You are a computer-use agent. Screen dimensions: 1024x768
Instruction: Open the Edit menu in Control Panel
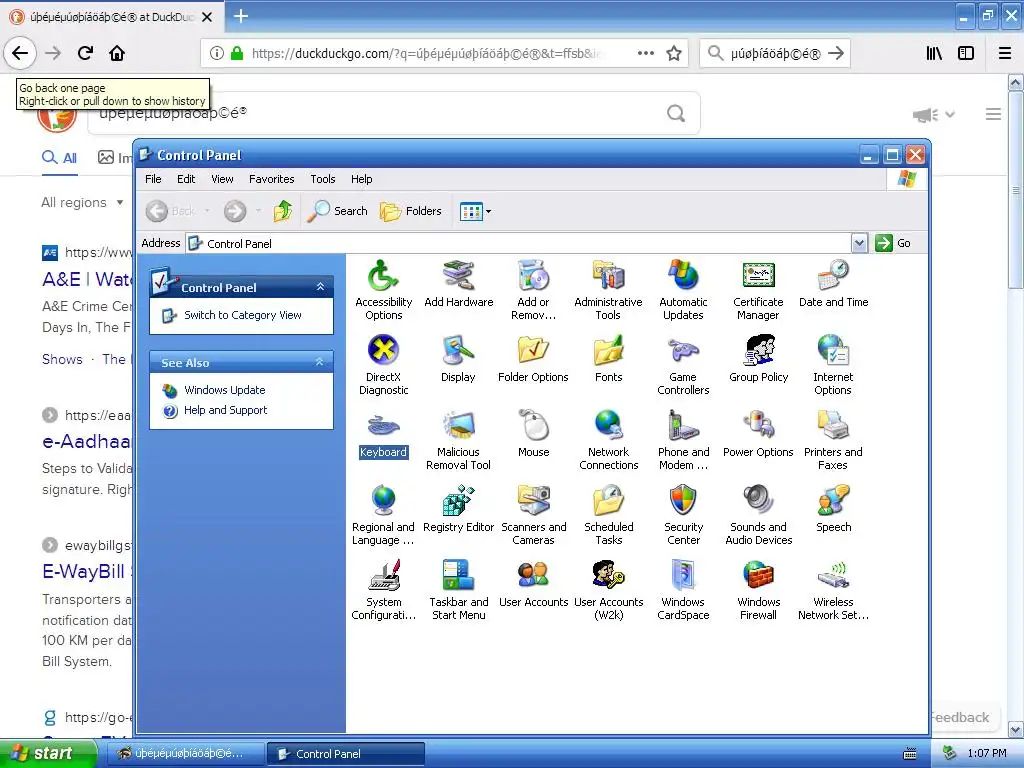[186, 179]
